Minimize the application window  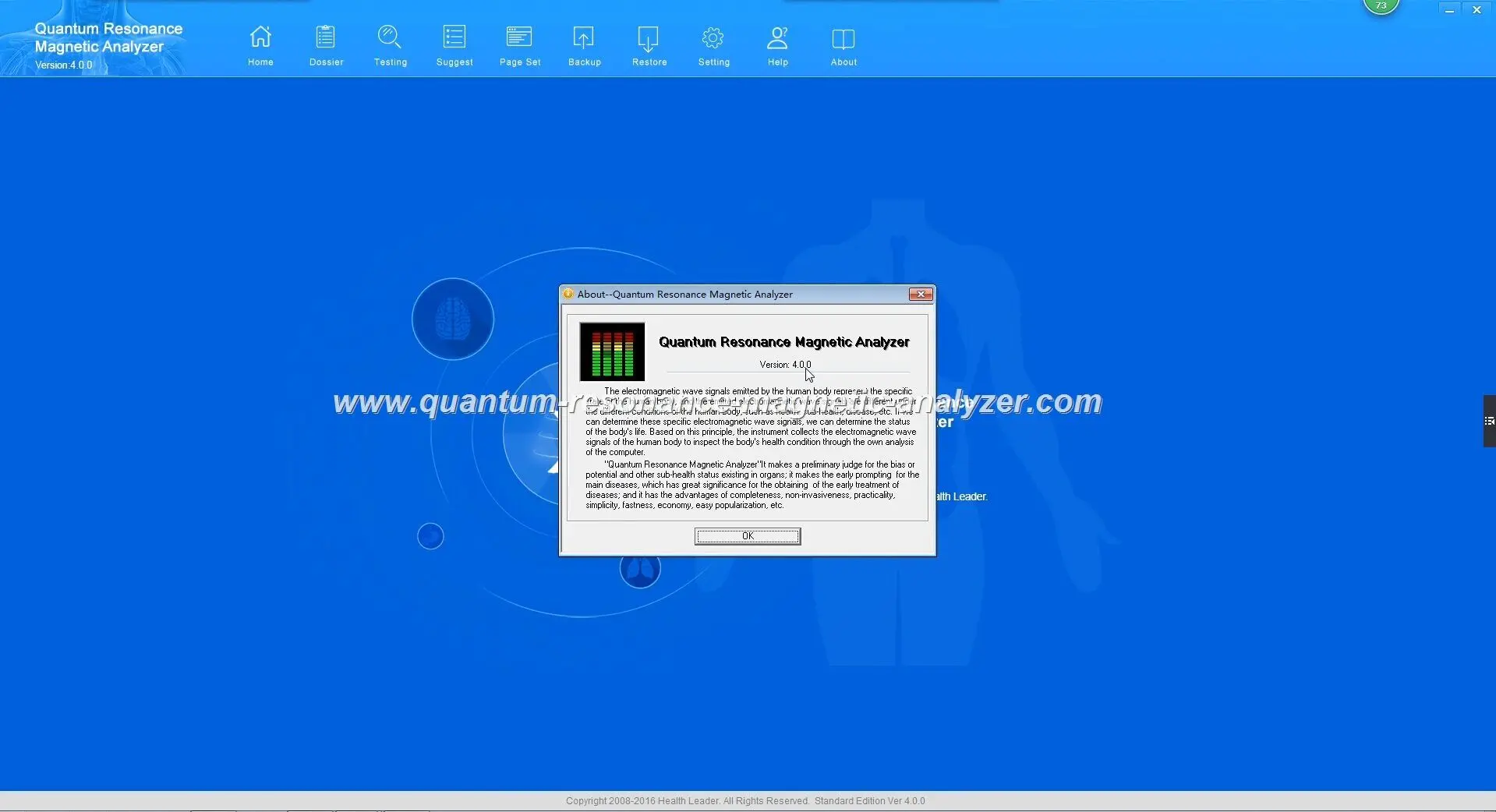coord(1448,9)
